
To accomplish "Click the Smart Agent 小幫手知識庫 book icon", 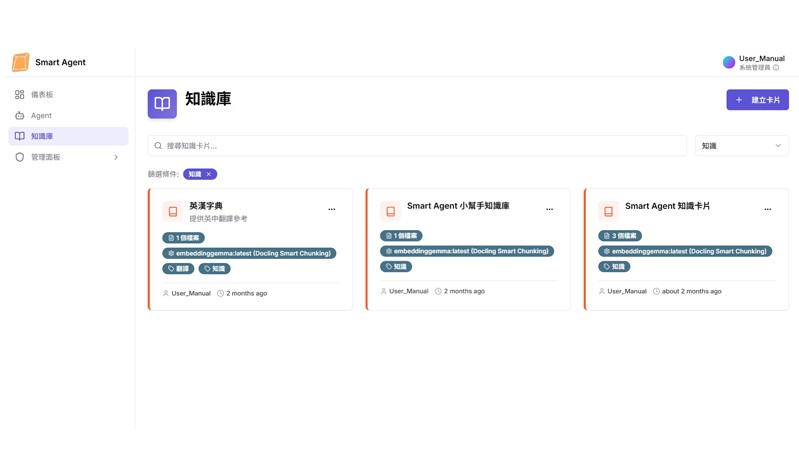I will coord(390,211).
